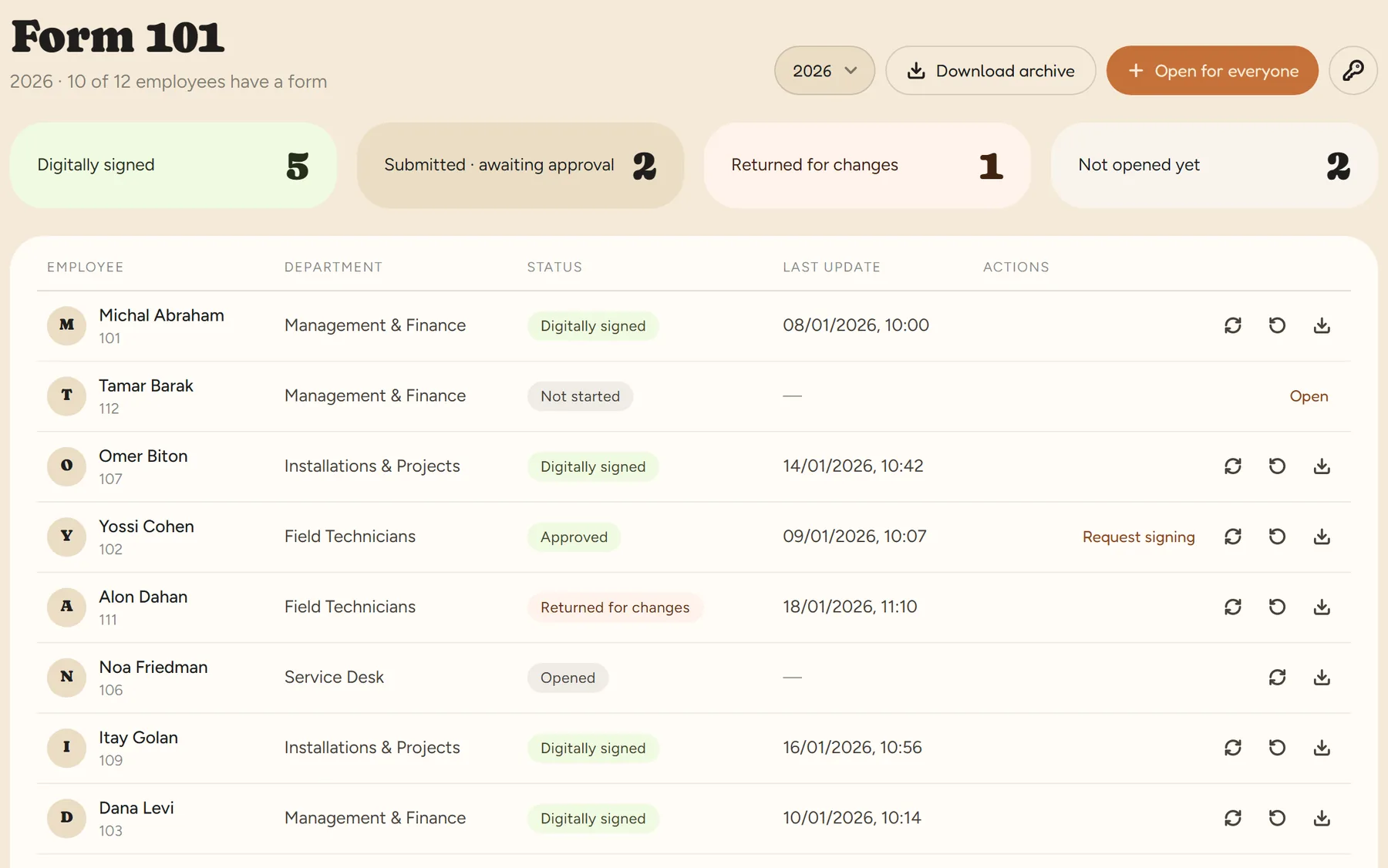The image size is (1388, 868).
Task: Filter by Digitally signed card
Action: pos(173,165)
